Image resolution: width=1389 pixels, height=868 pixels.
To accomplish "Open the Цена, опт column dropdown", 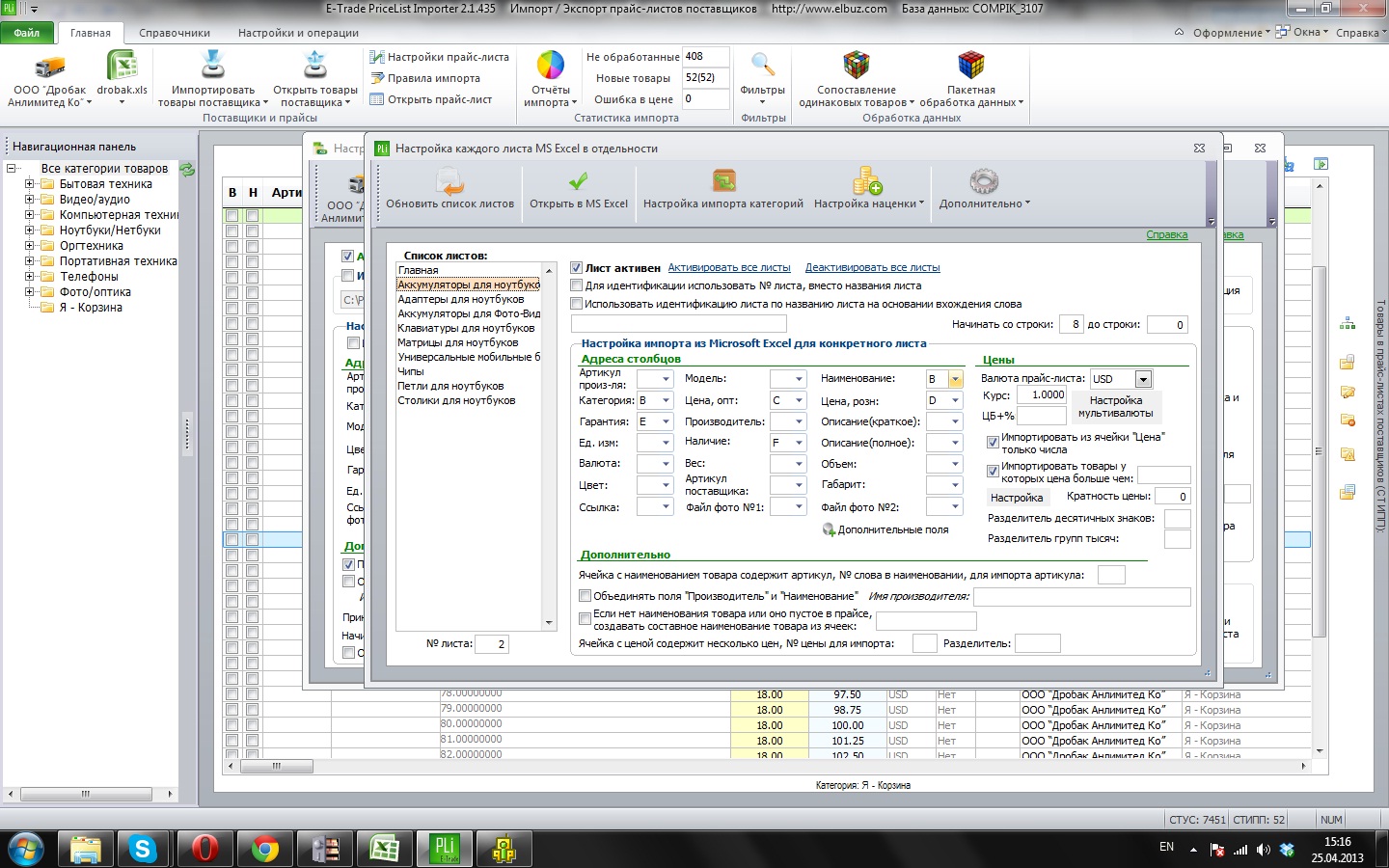I will (799, 400).
